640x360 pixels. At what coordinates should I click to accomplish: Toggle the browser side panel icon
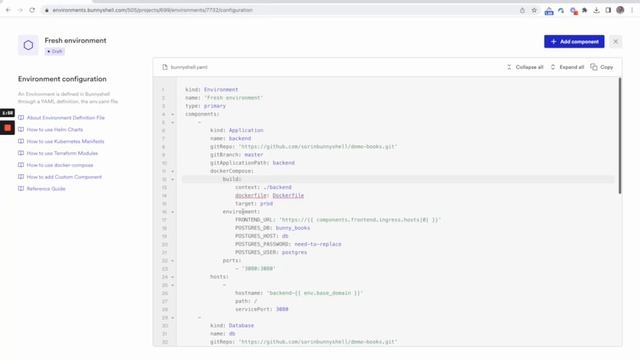click(x=608, y=10)
